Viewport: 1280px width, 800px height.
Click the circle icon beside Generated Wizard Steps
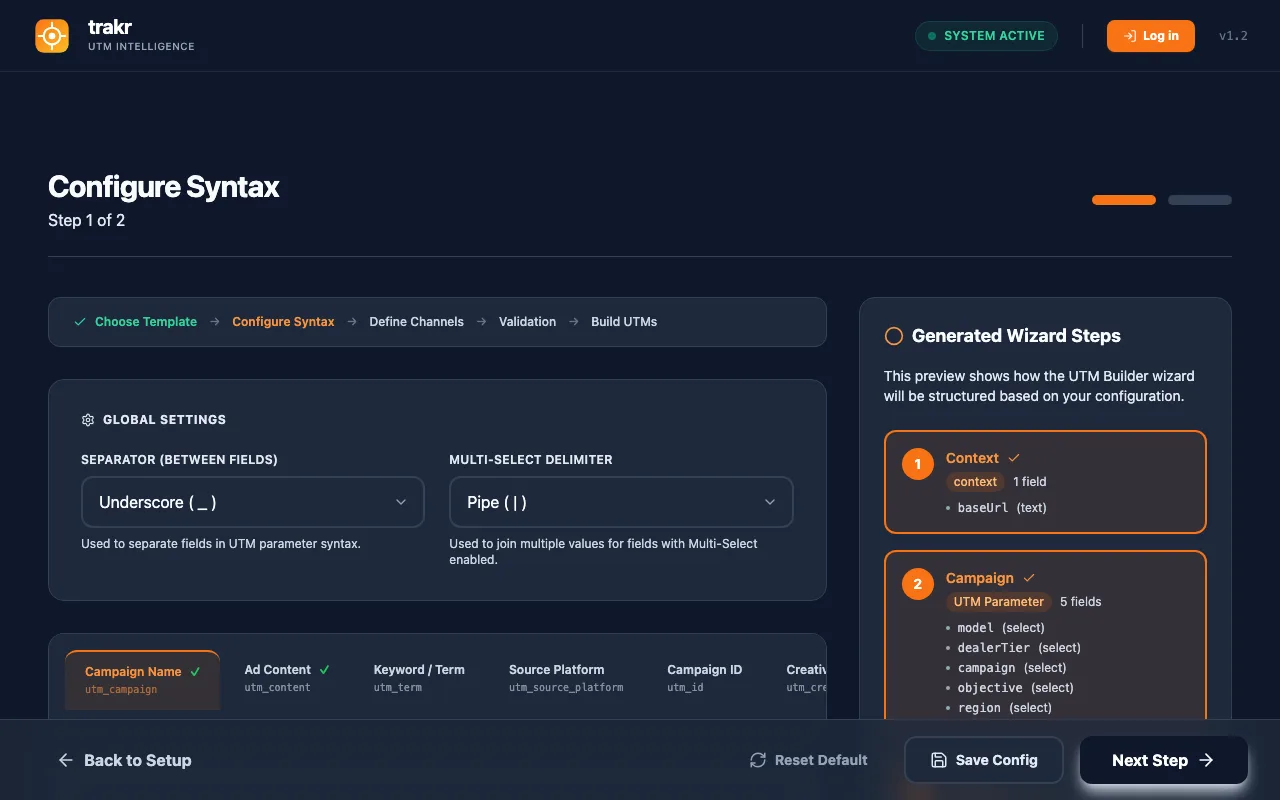(x=894, y=336)
